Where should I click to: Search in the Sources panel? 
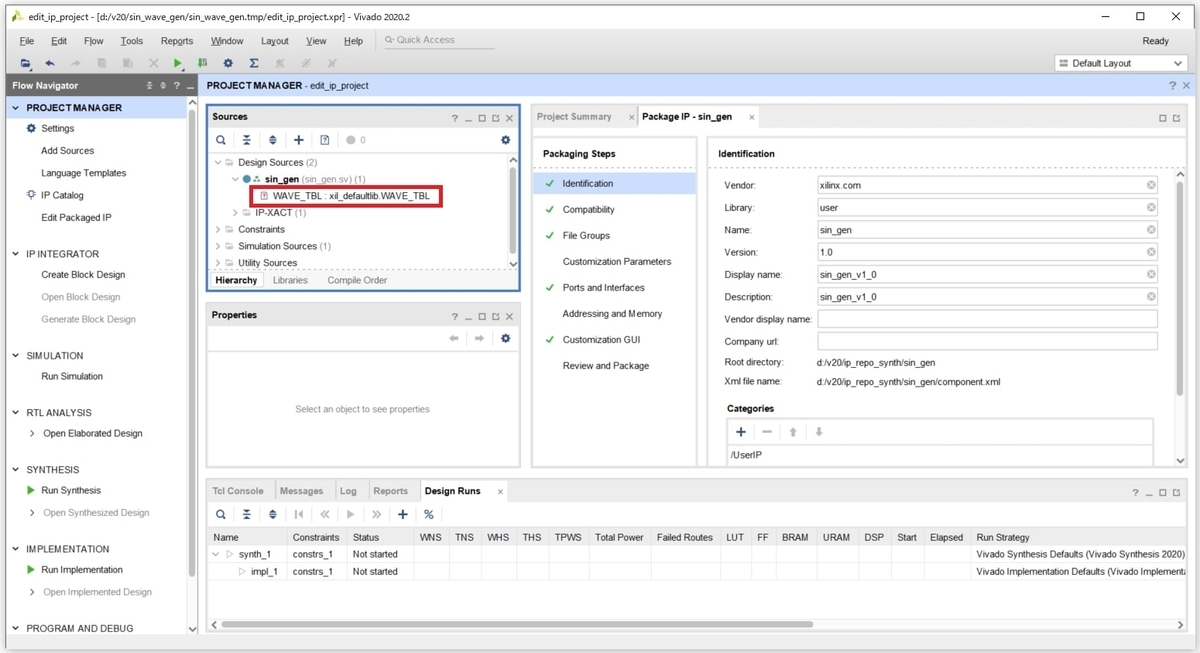(221, 140)
